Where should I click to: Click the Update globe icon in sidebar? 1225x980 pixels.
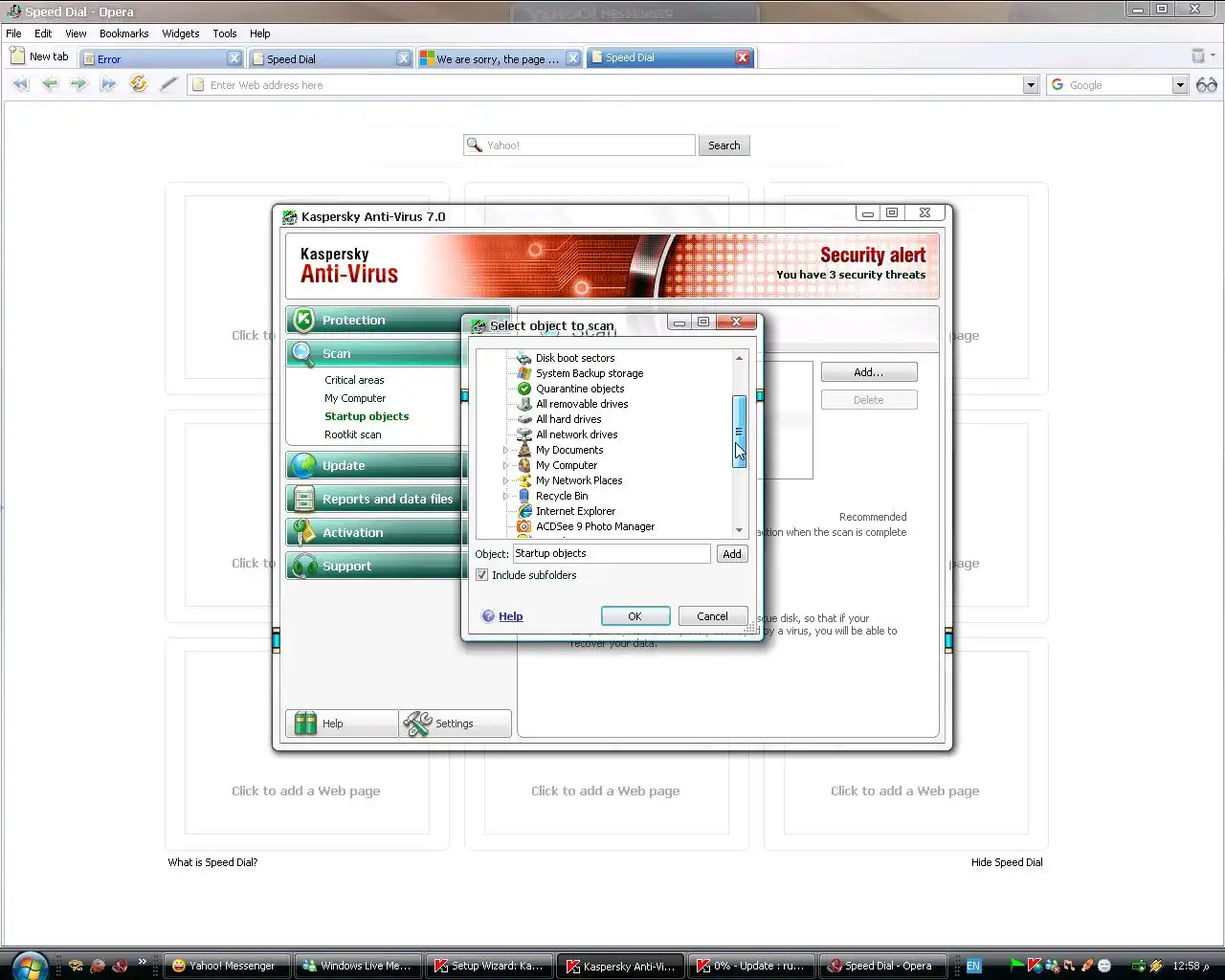303,465
